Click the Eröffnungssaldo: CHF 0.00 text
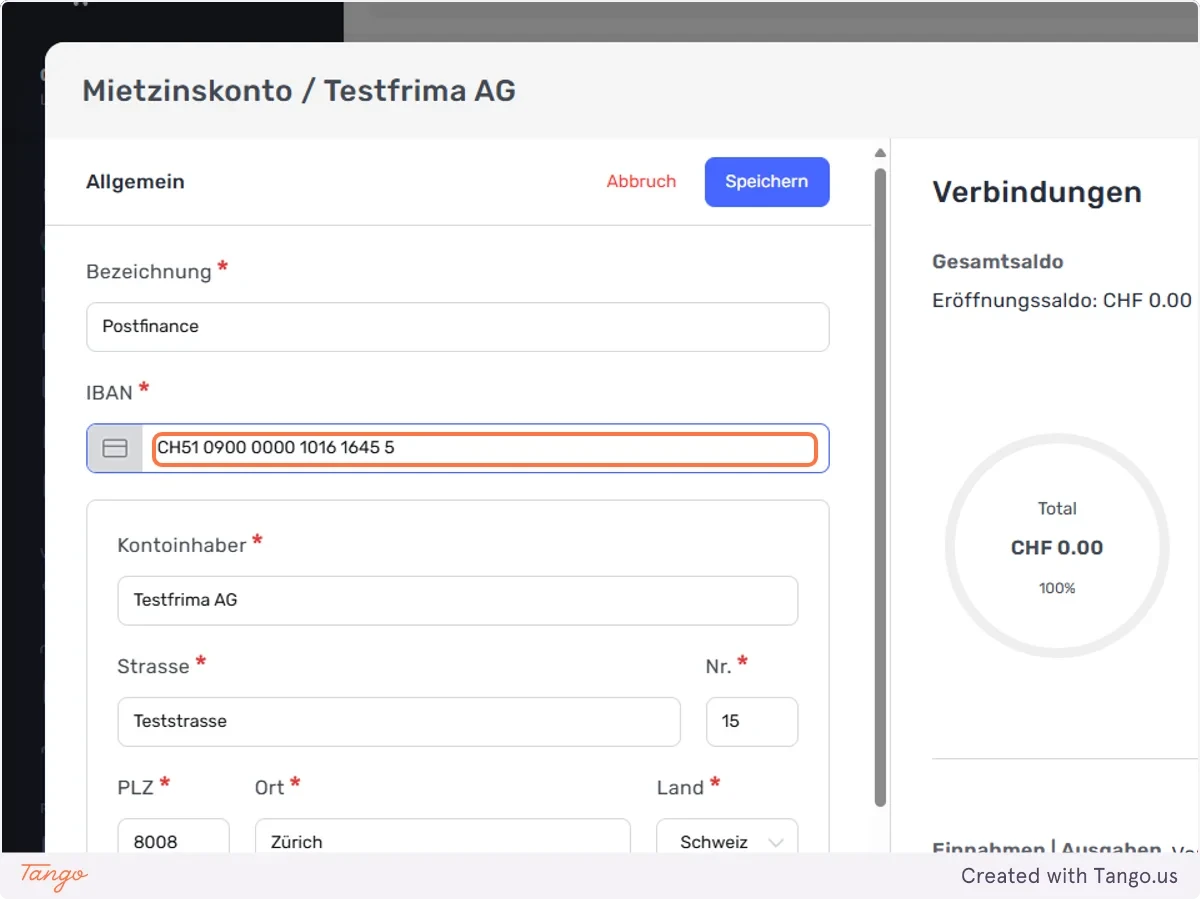 coord(1062,300)
